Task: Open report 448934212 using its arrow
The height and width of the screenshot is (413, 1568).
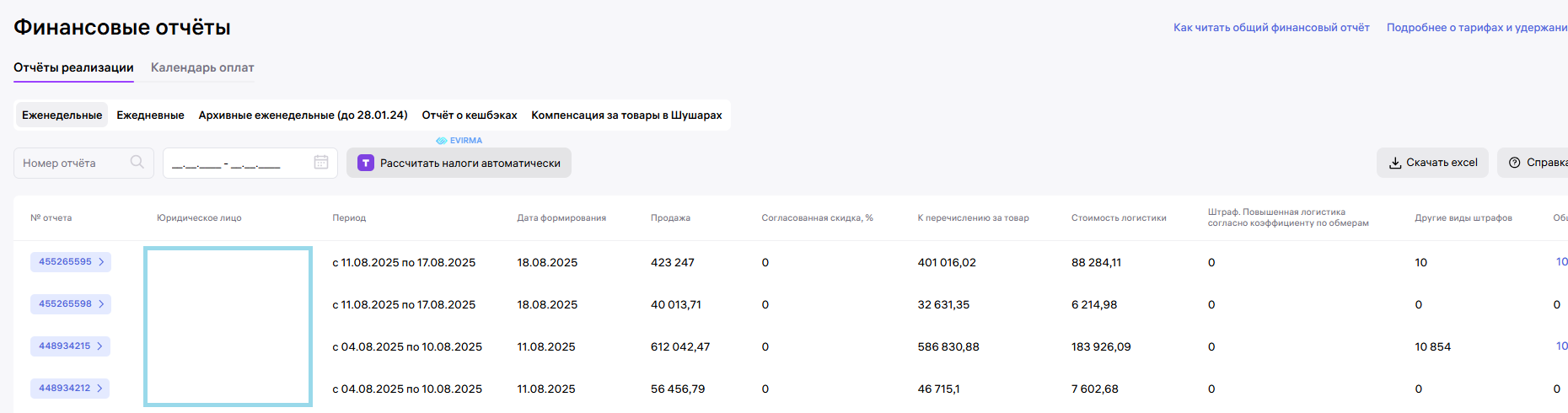Action: point(99,389)
